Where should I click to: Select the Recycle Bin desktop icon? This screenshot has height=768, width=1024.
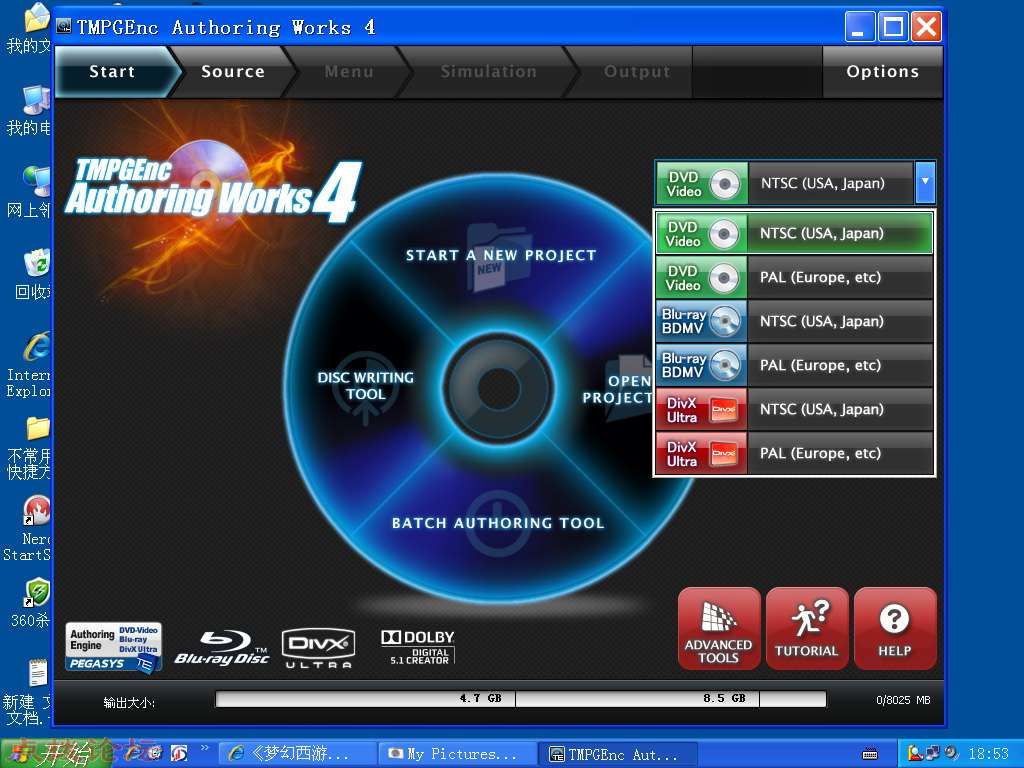pos(32,274)
